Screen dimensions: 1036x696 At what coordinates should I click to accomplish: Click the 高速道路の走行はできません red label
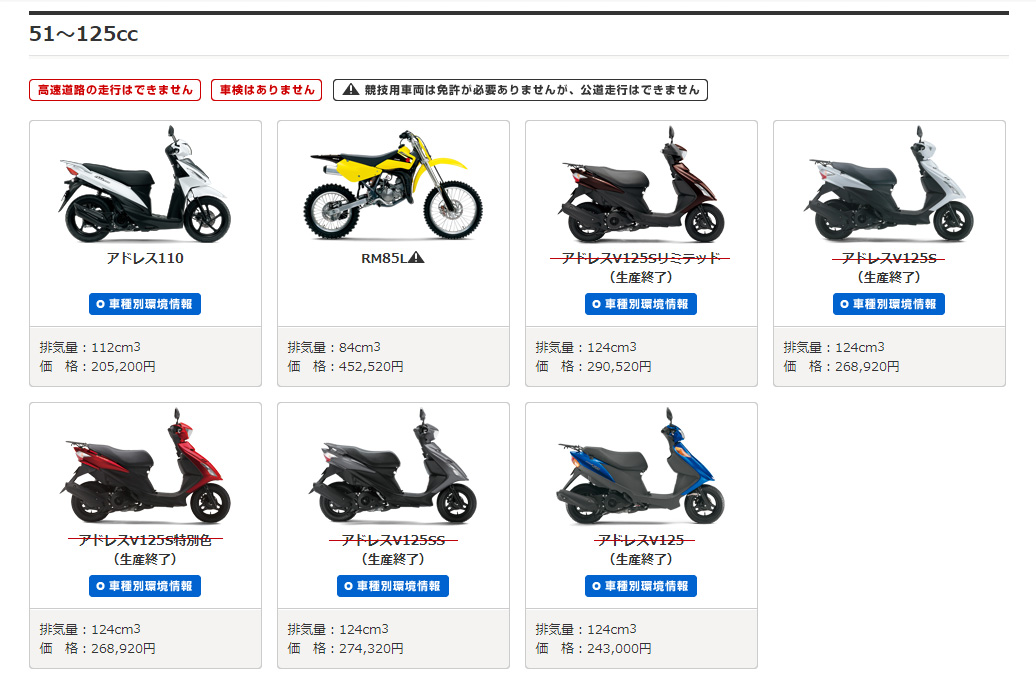115,90
